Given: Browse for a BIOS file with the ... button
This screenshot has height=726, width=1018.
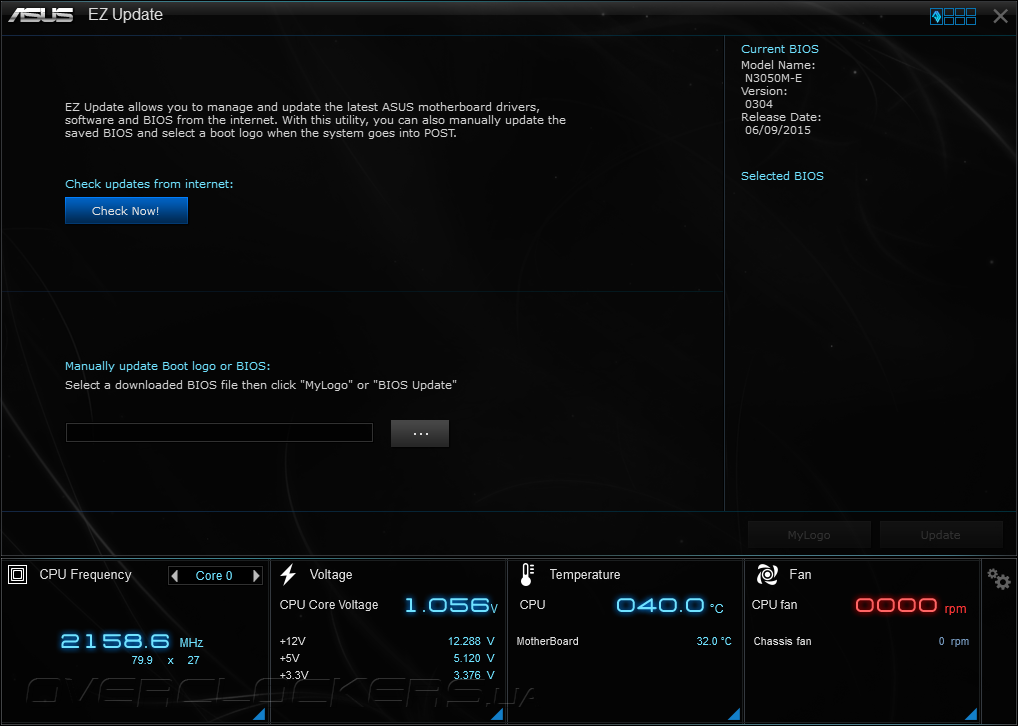Looking at the screenshot, I should click(x=420, y=433).
